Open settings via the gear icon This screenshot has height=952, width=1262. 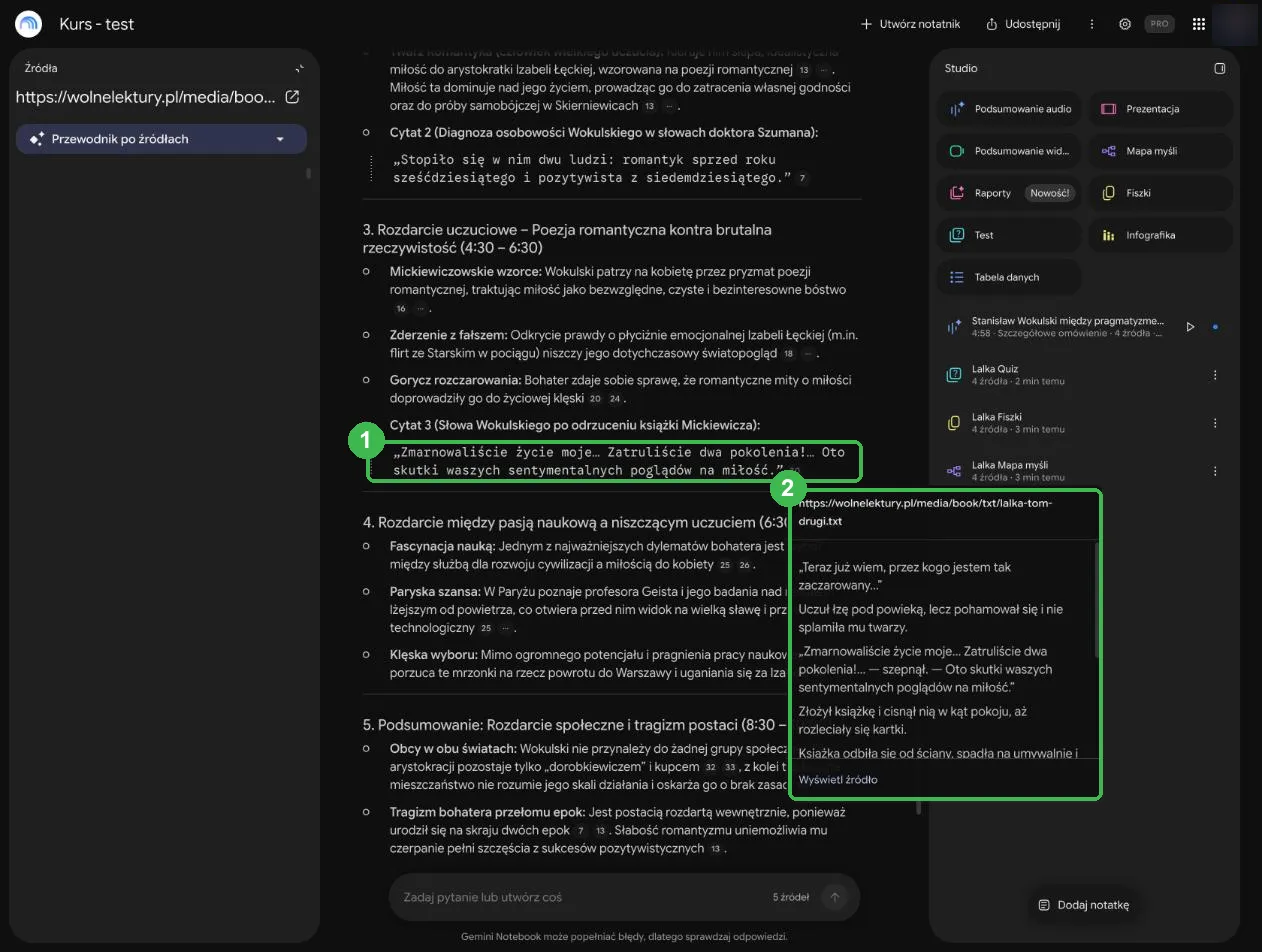1125,24
